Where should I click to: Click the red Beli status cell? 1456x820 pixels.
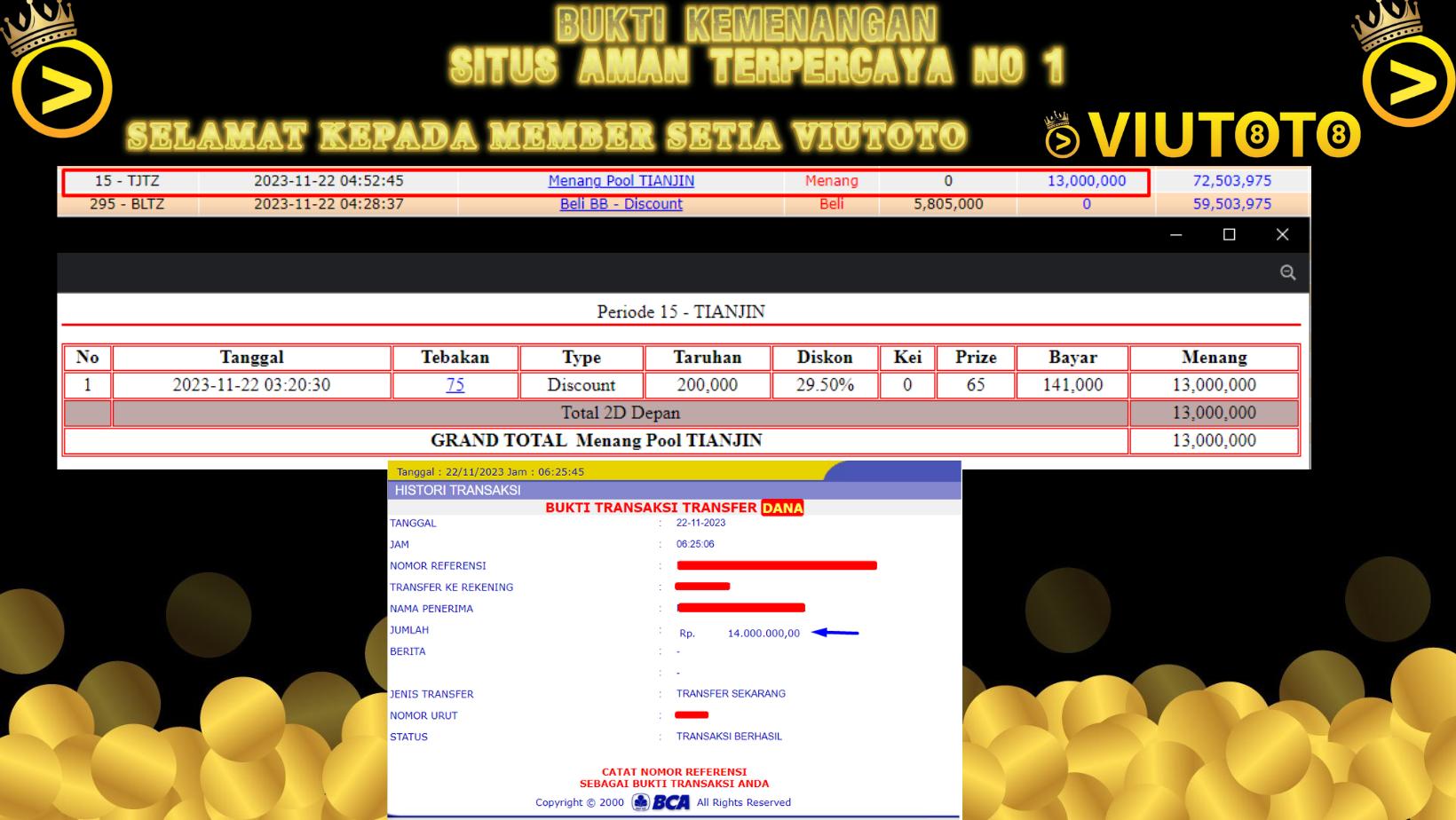coord(832,204)
